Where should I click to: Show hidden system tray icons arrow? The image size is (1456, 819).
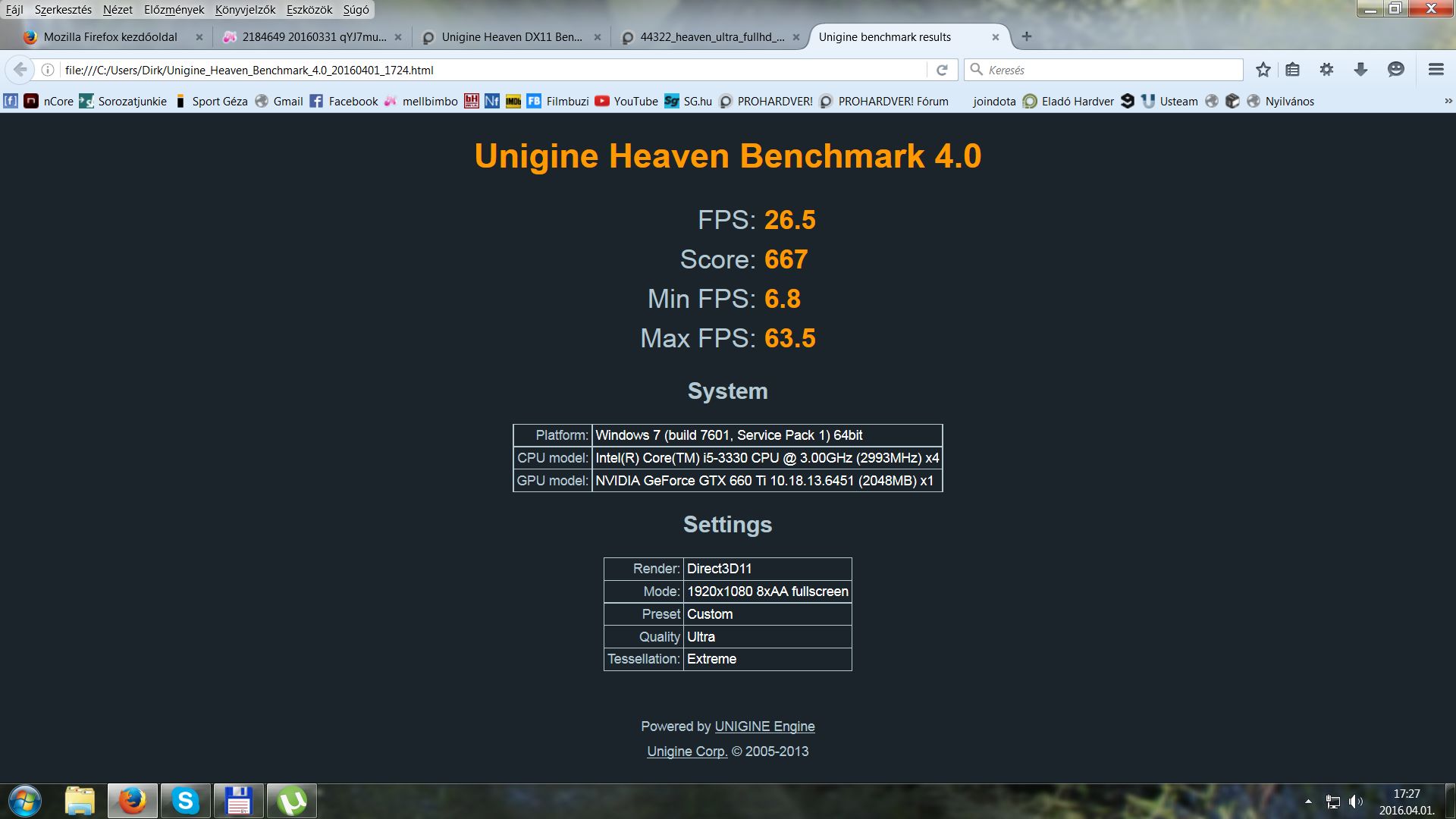tap(1308, 802)
